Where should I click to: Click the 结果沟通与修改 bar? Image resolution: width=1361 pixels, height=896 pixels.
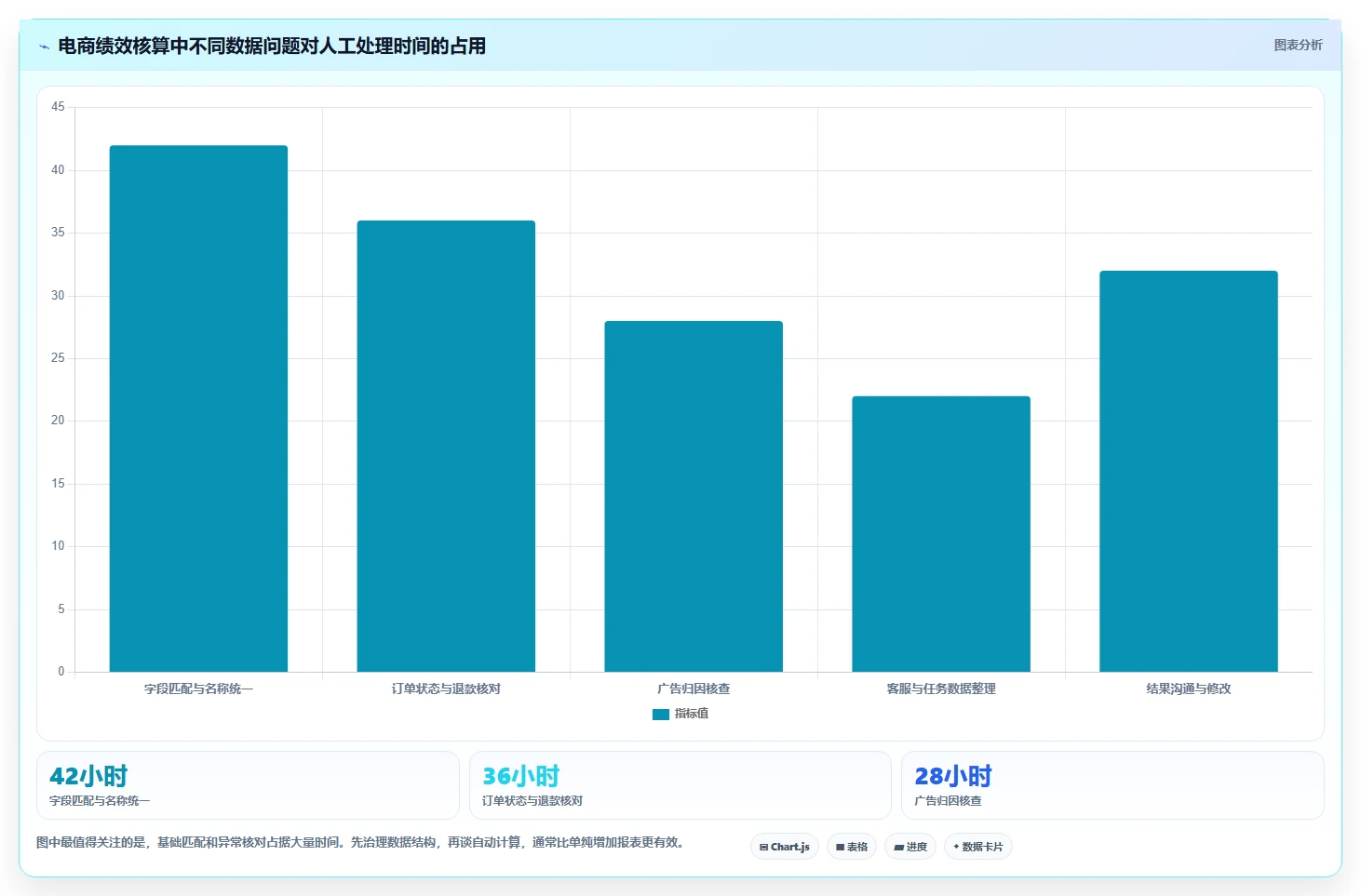click(x=1189, y=471)
